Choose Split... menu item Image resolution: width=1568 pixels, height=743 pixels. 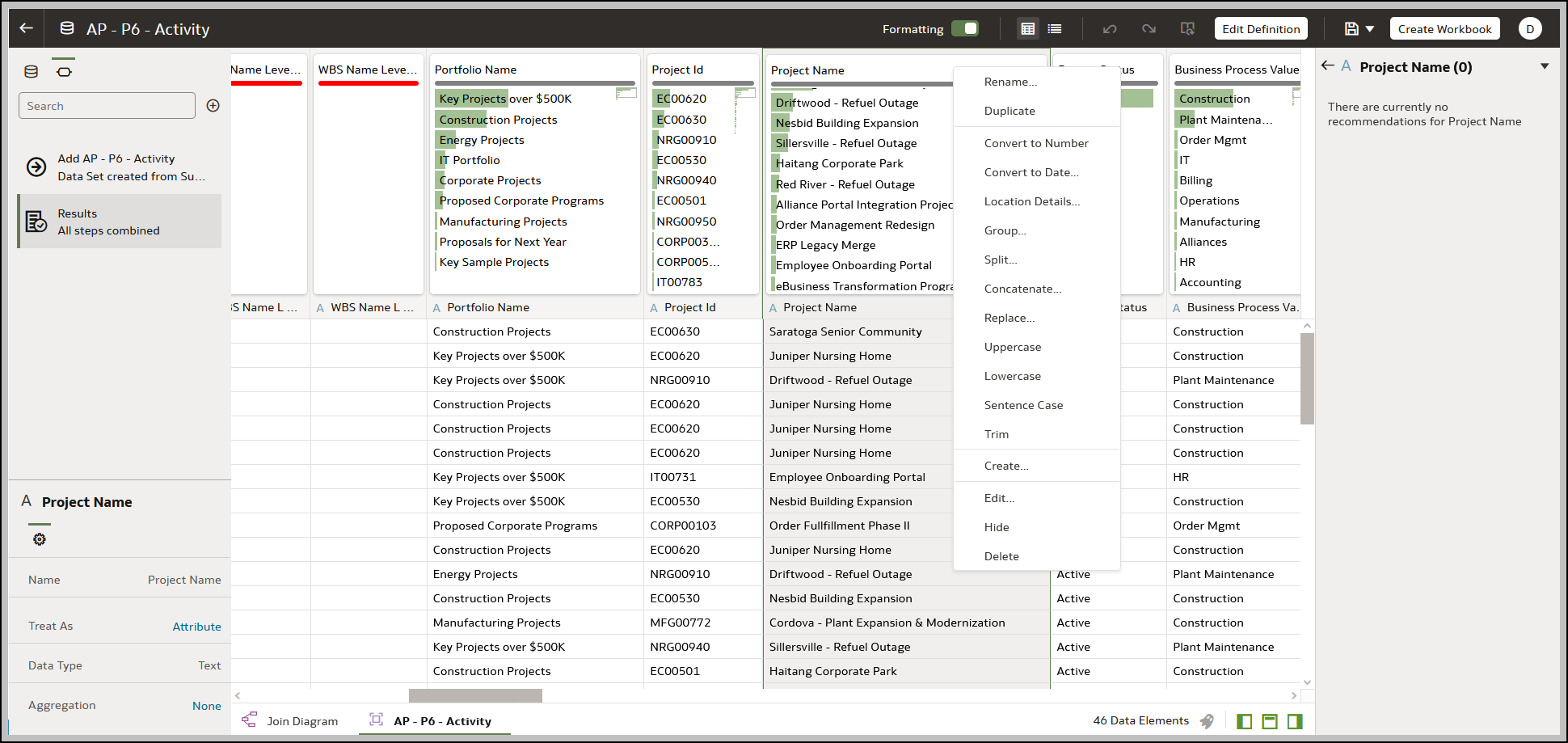point(1036,260)
